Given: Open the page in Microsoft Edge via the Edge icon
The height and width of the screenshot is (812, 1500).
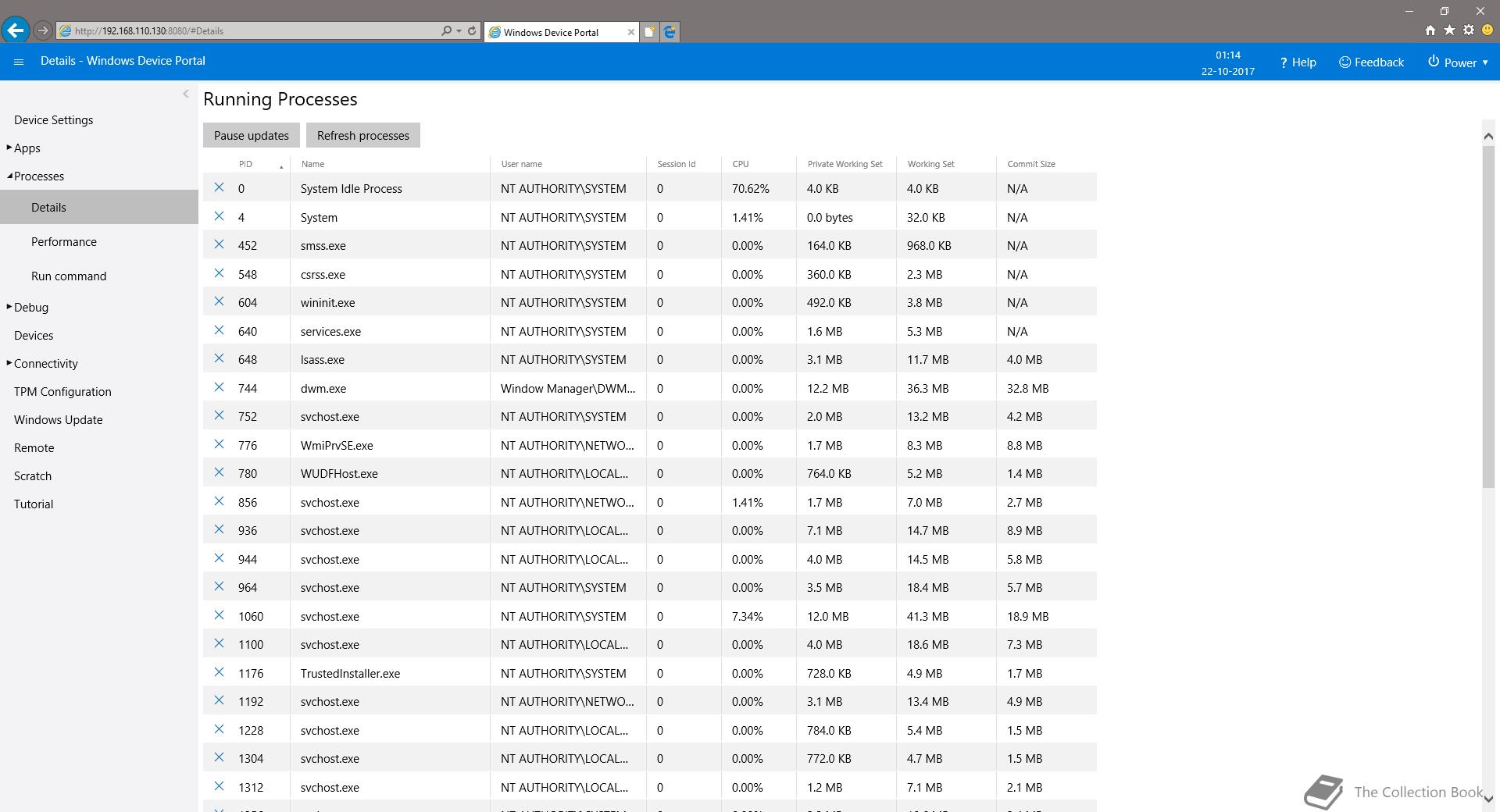Looking at the screenshot, I should click(x=670, y=32).
